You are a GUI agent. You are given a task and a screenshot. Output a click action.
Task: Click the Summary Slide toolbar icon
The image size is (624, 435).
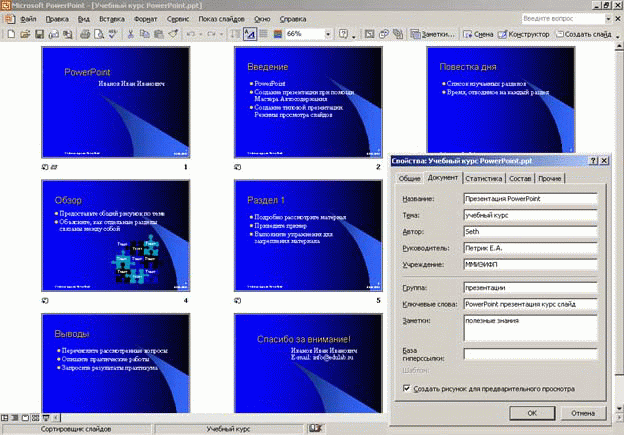pos(398,34)
